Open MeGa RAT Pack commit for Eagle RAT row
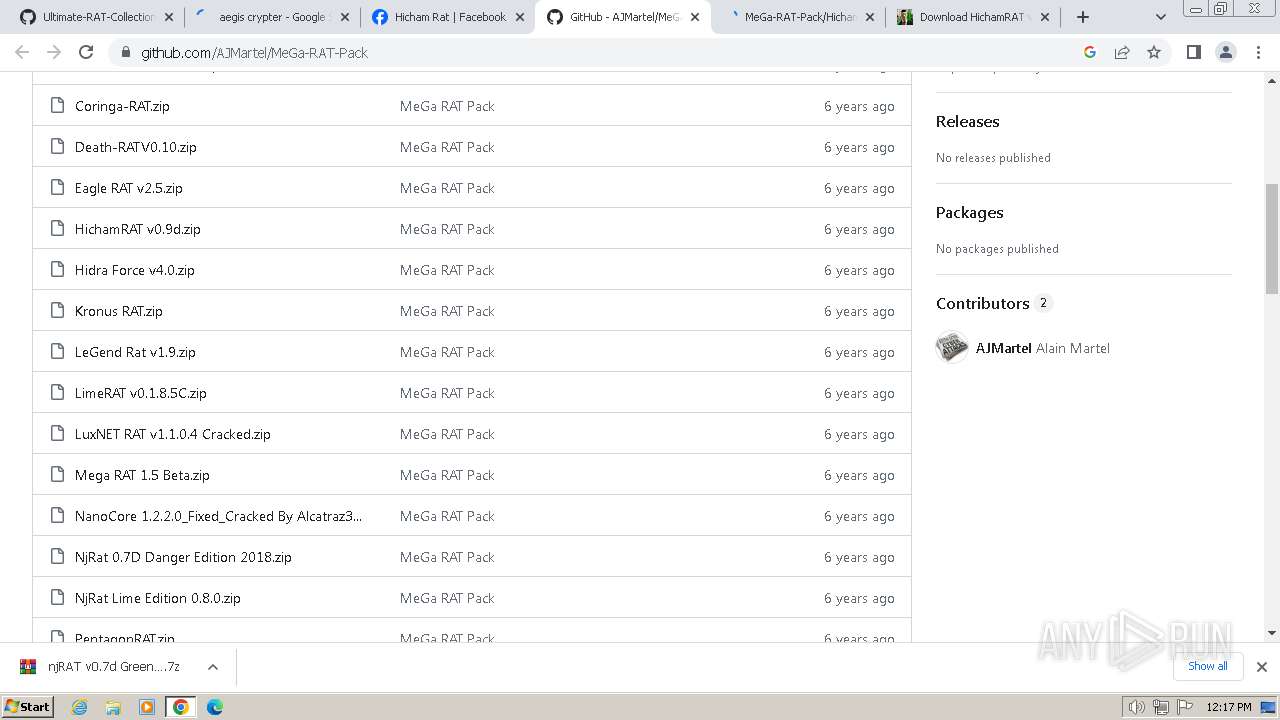The width and height of the screenshot is (1280, 720). point(447,188)
